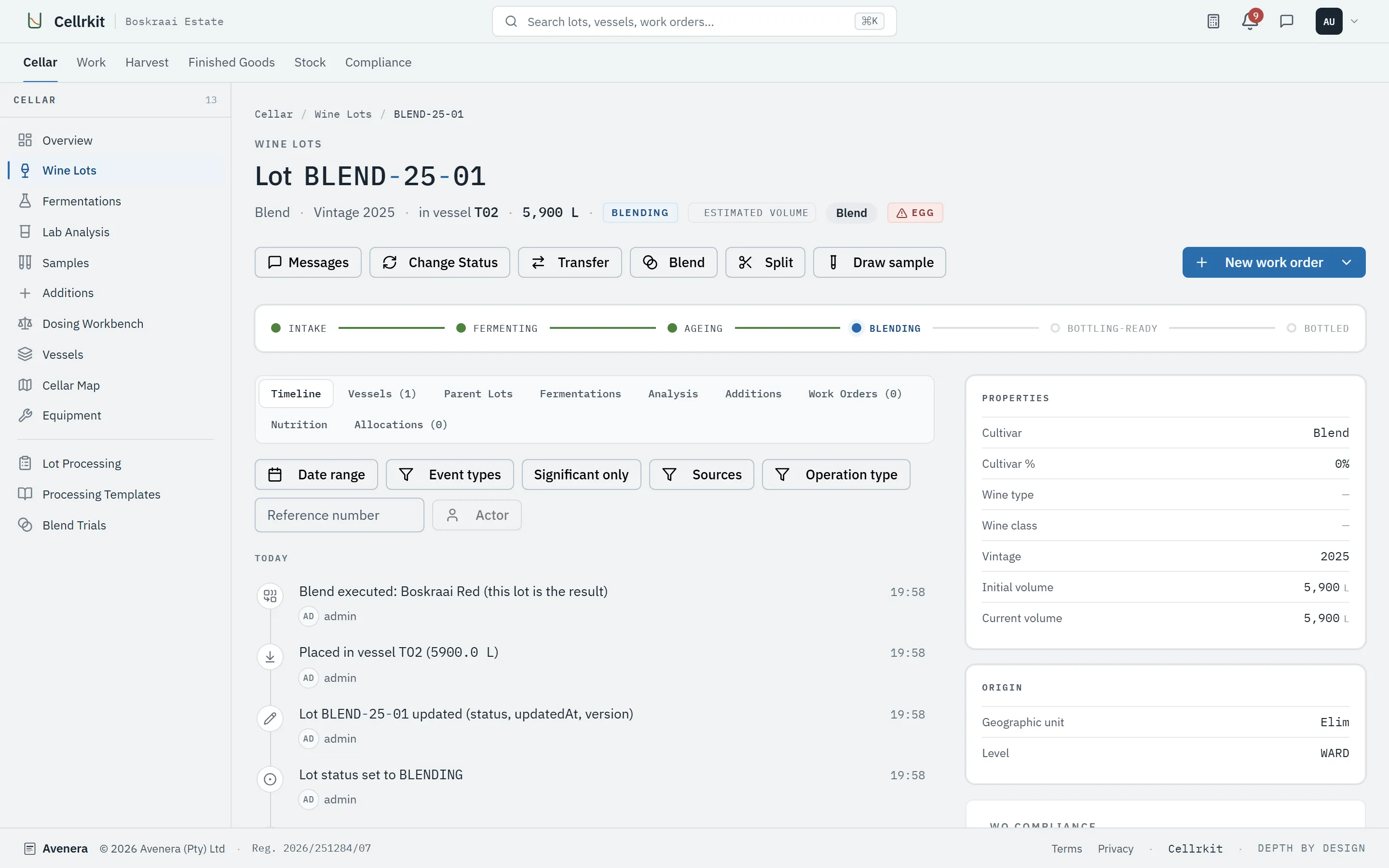Open the chat messages icon in header
1389x868 pixels.
pos(1286,21)
